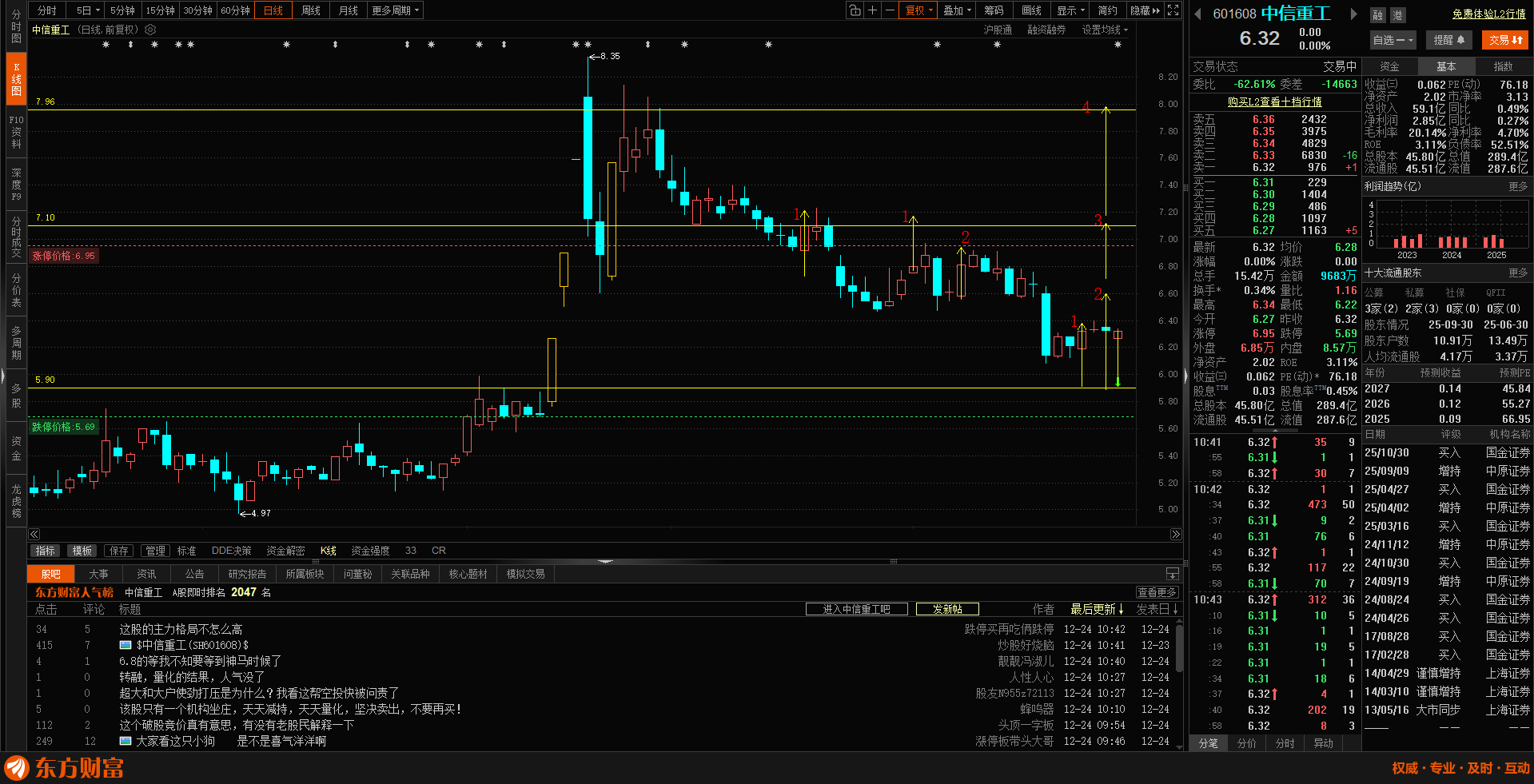Open 叠加 overlay dropdown
The height and width of the screenshot is (784, 1534).
tap(957, 10)
